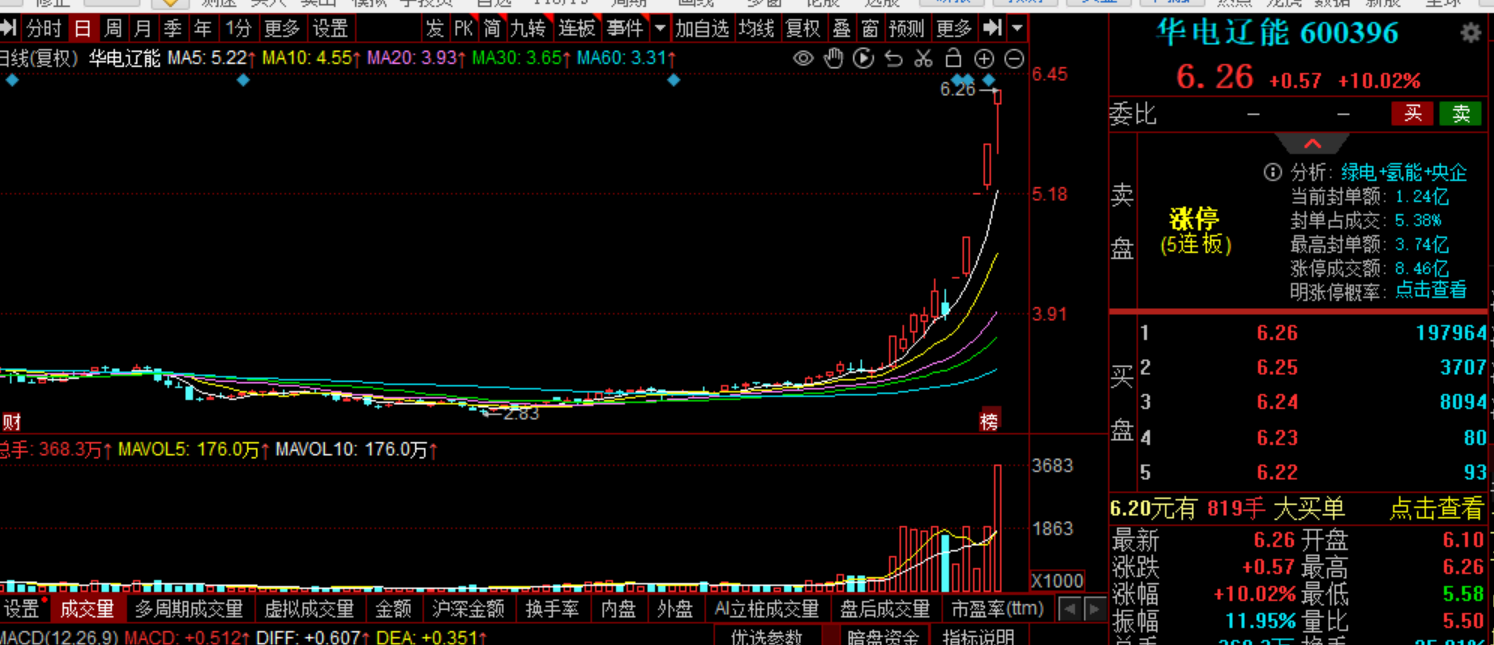Image resolution: width=1494 pixels, height=645 pixels.
Task: Select the 月 monthly period
Action: click(144, 28)
